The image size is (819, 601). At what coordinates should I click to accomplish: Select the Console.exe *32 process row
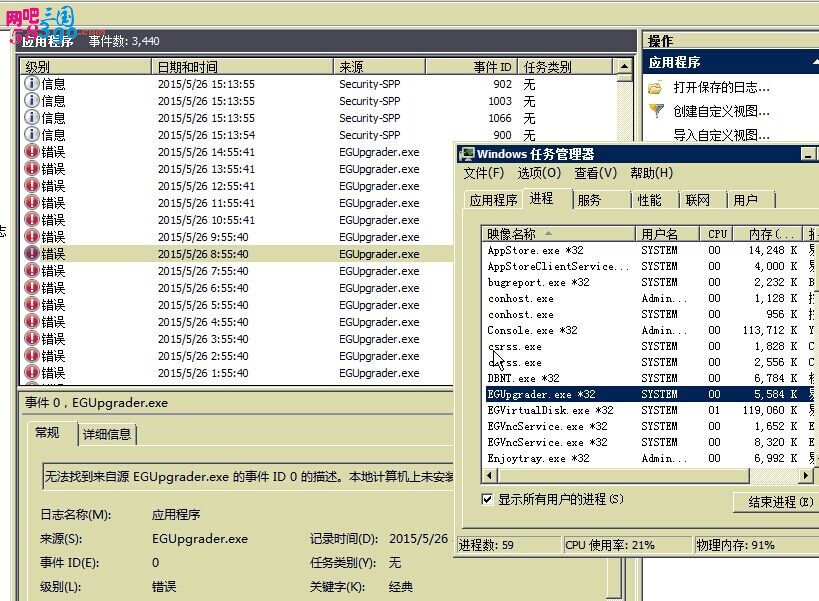(x=648, y=330)
